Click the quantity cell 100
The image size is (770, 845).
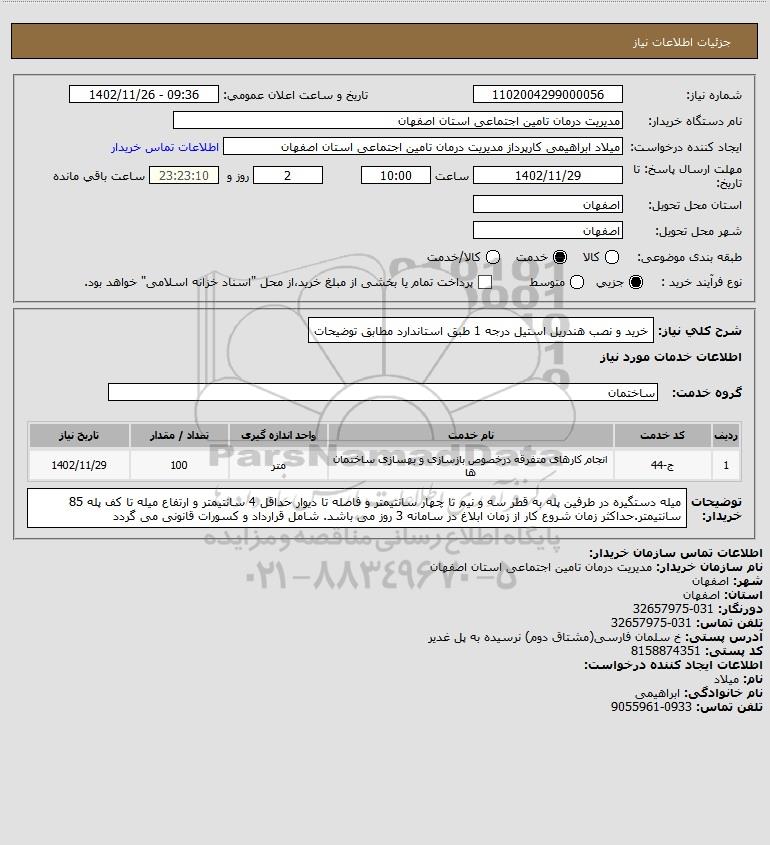pyautogui.click(x=179, y=465)
